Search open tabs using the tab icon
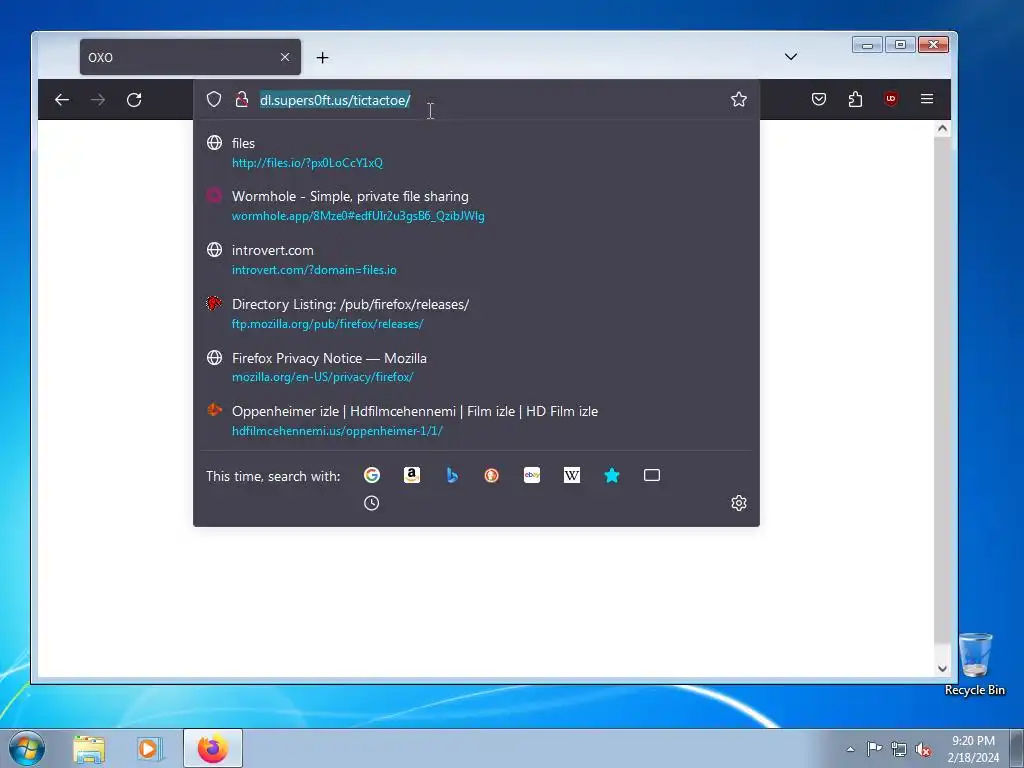This screenshot has height=768, width=1024. (x=652, y=475)
